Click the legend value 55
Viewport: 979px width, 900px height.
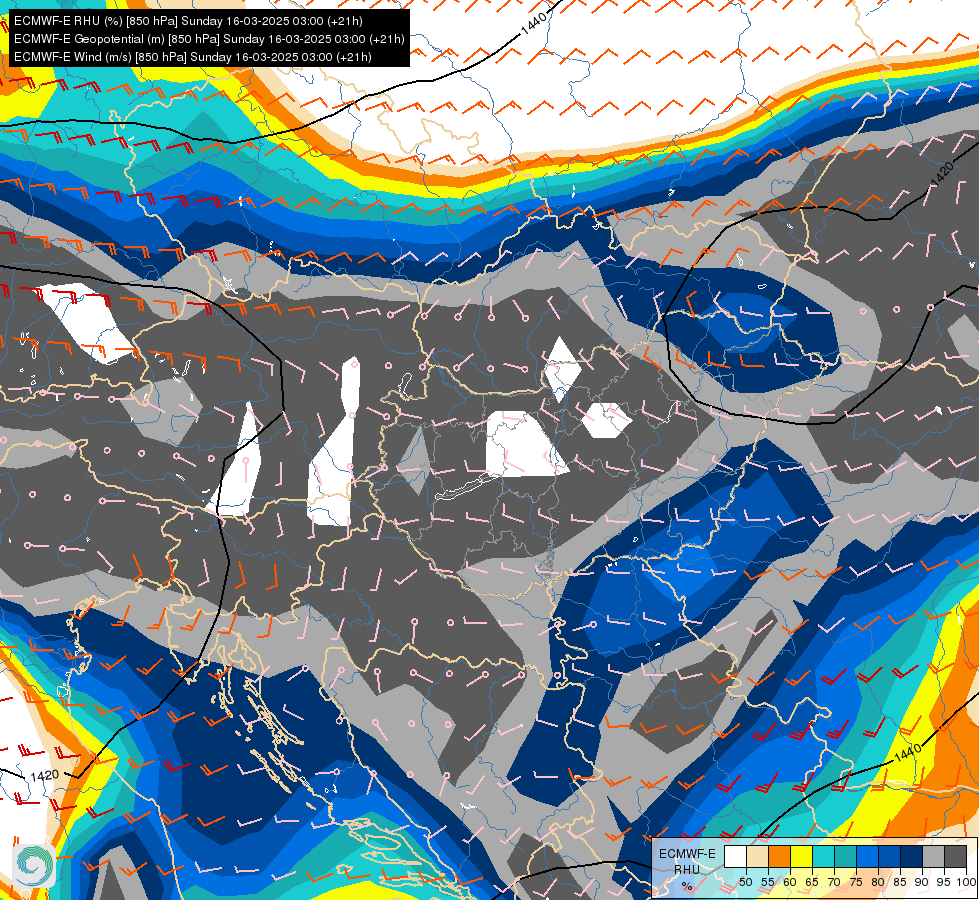768,882
